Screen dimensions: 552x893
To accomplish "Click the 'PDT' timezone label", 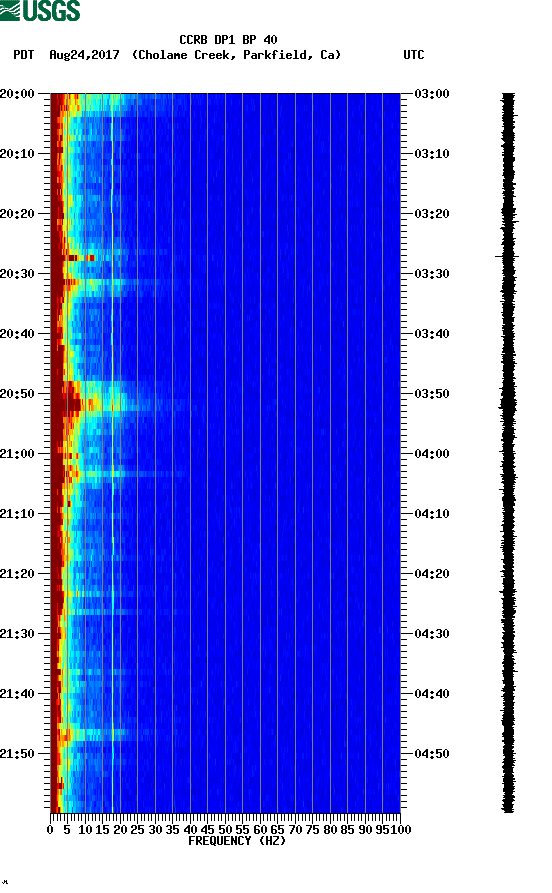I will pos(24,55).
